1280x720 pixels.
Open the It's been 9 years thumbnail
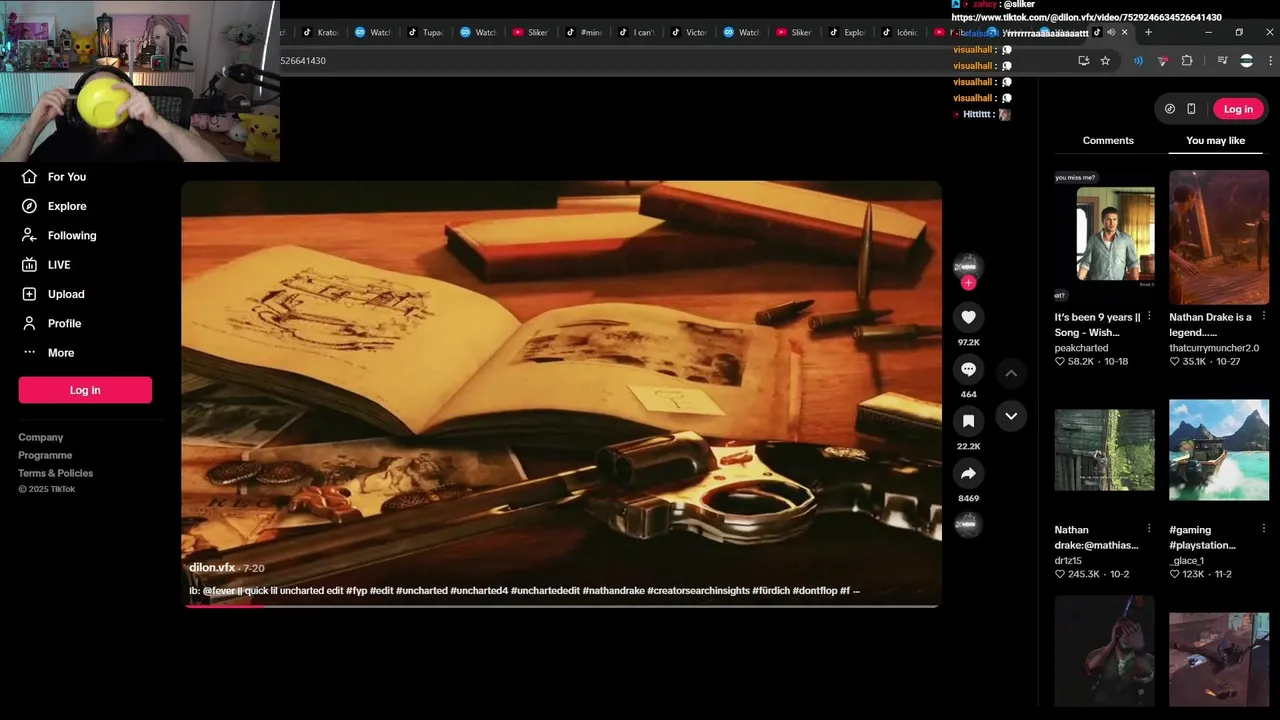point(1104,237)
